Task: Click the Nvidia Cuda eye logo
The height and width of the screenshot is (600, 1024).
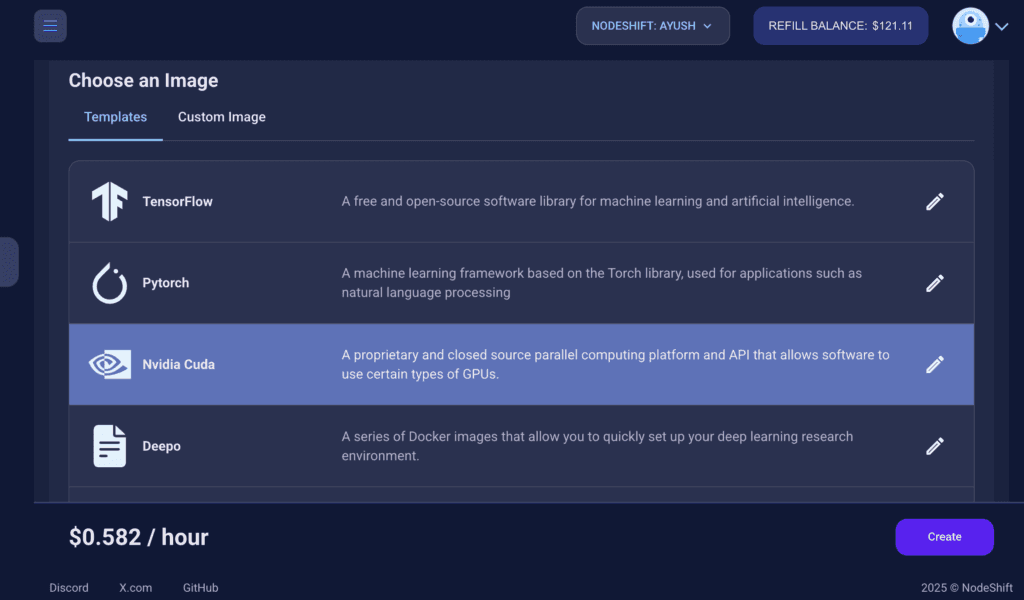Action: 110,365
